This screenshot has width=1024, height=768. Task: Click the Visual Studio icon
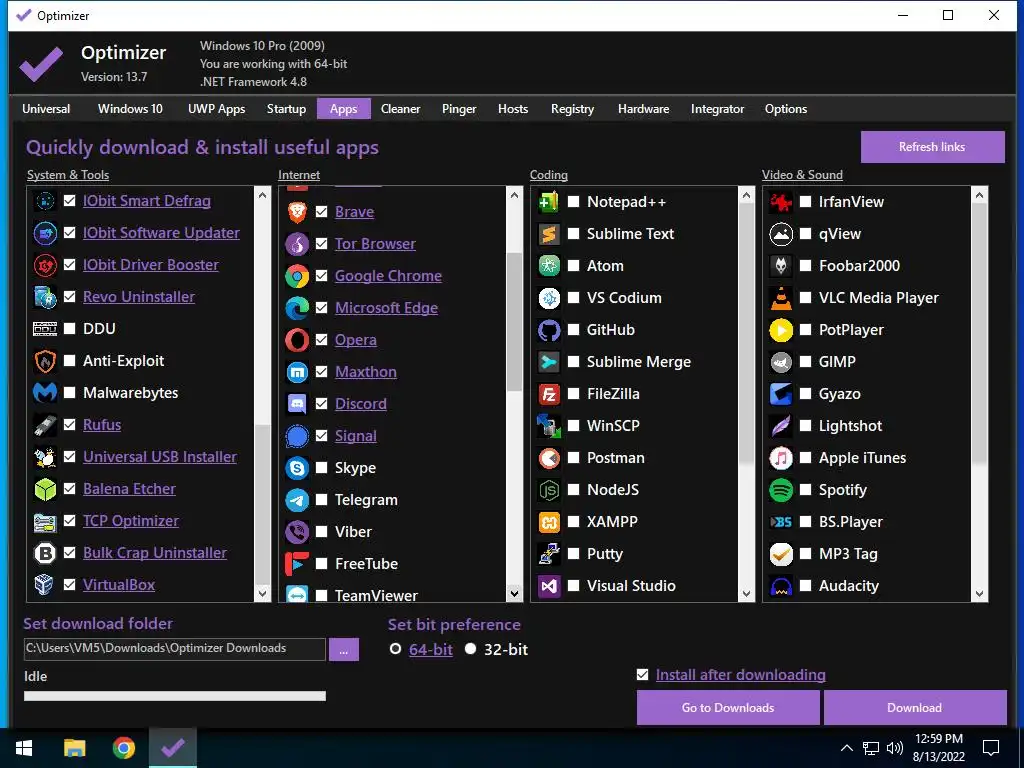[549, 586]
